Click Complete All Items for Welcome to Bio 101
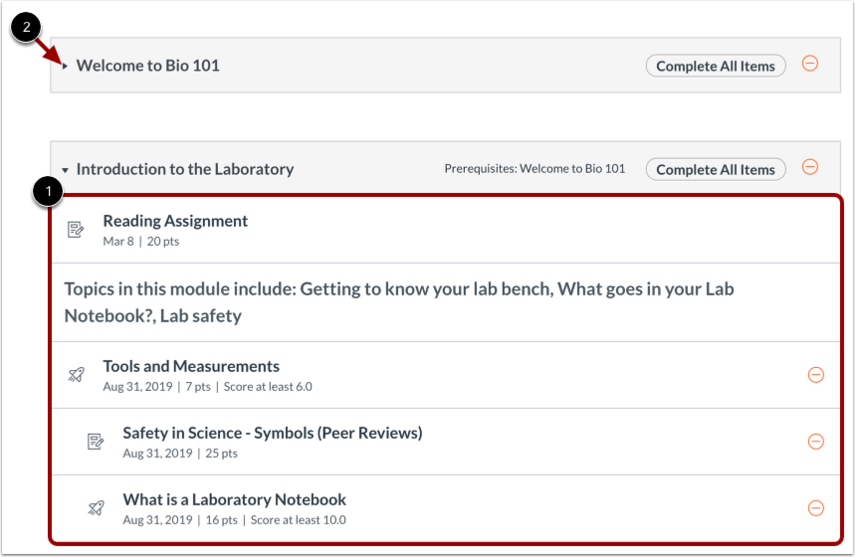Screen dimensions: 855x557 click(x=715, y=66)
